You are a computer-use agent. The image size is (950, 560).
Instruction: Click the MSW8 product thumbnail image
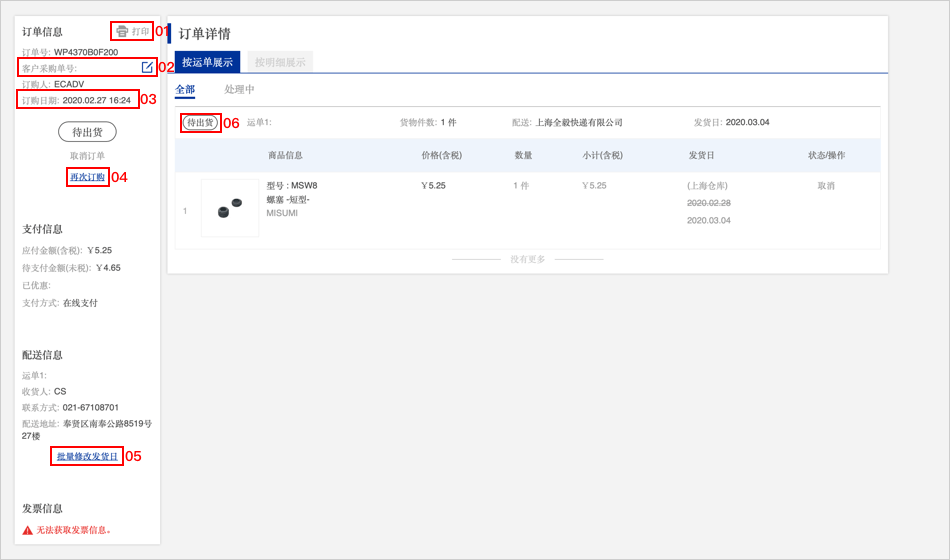click(x=230, y=208)
